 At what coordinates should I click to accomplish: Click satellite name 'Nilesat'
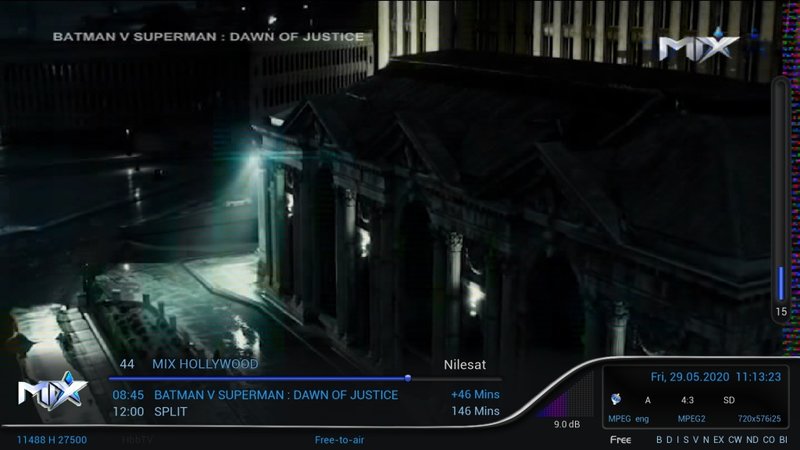[x=465, y=365]
